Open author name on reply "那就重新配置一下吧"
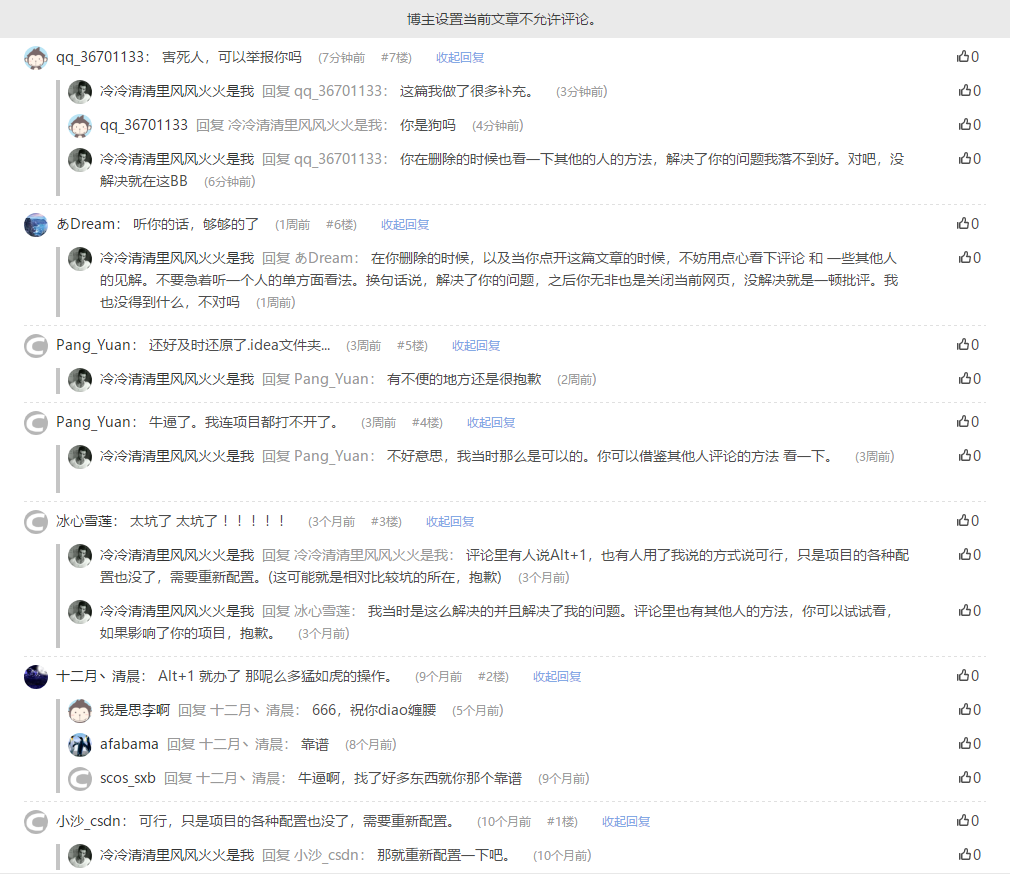Screen dimensions: 1010x885 coord(177,855)
